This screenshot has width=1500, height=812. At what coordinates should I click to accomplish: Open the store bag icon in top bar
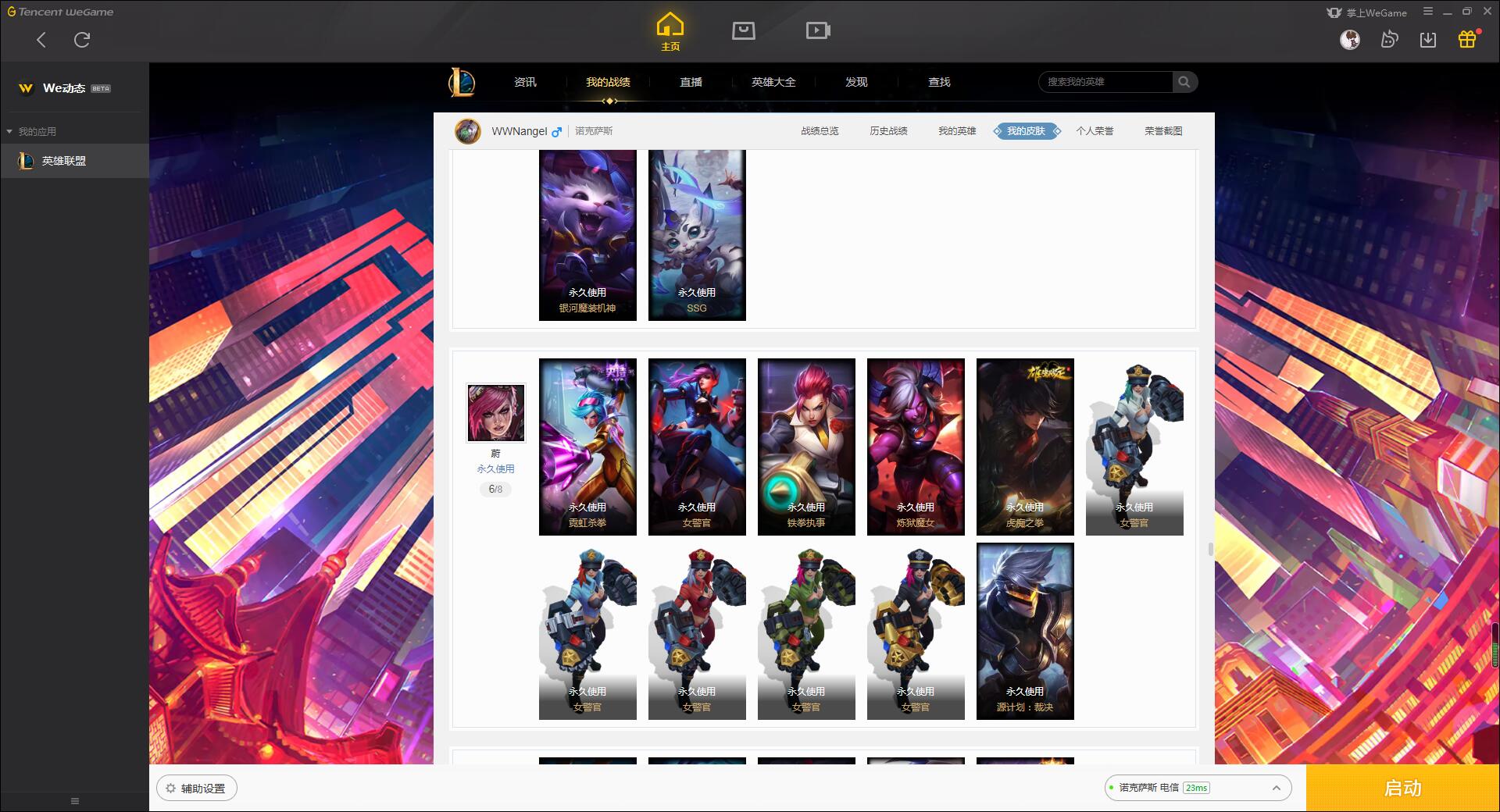[743, 30]
